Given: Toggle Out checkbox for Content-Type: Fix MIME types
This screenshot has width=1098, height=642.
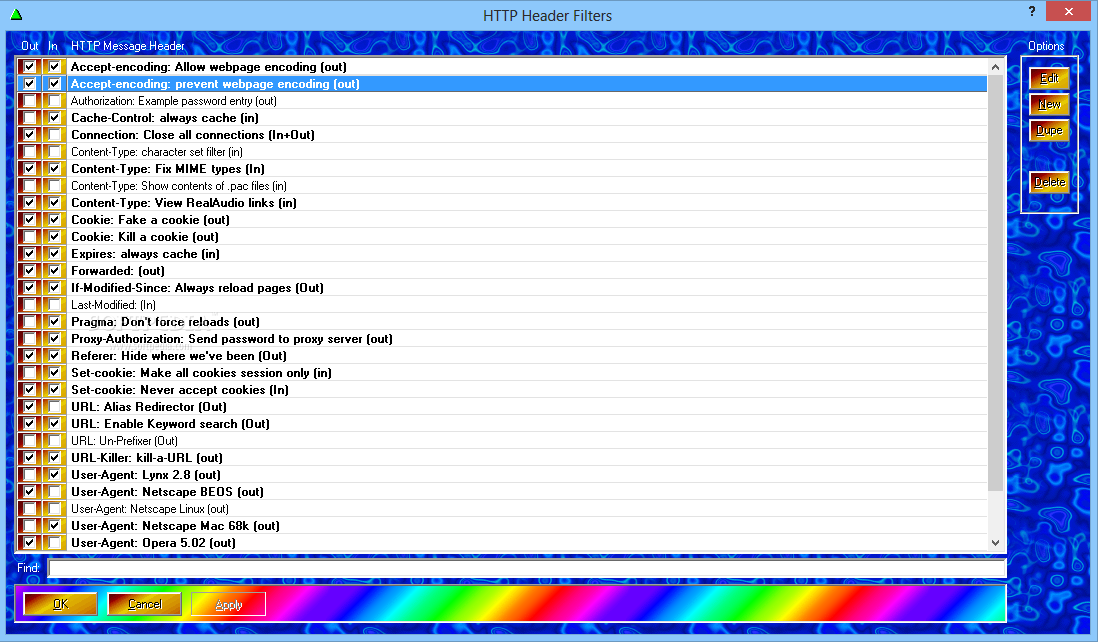Looking at the screenshot, I should click(x=29, y=169).
